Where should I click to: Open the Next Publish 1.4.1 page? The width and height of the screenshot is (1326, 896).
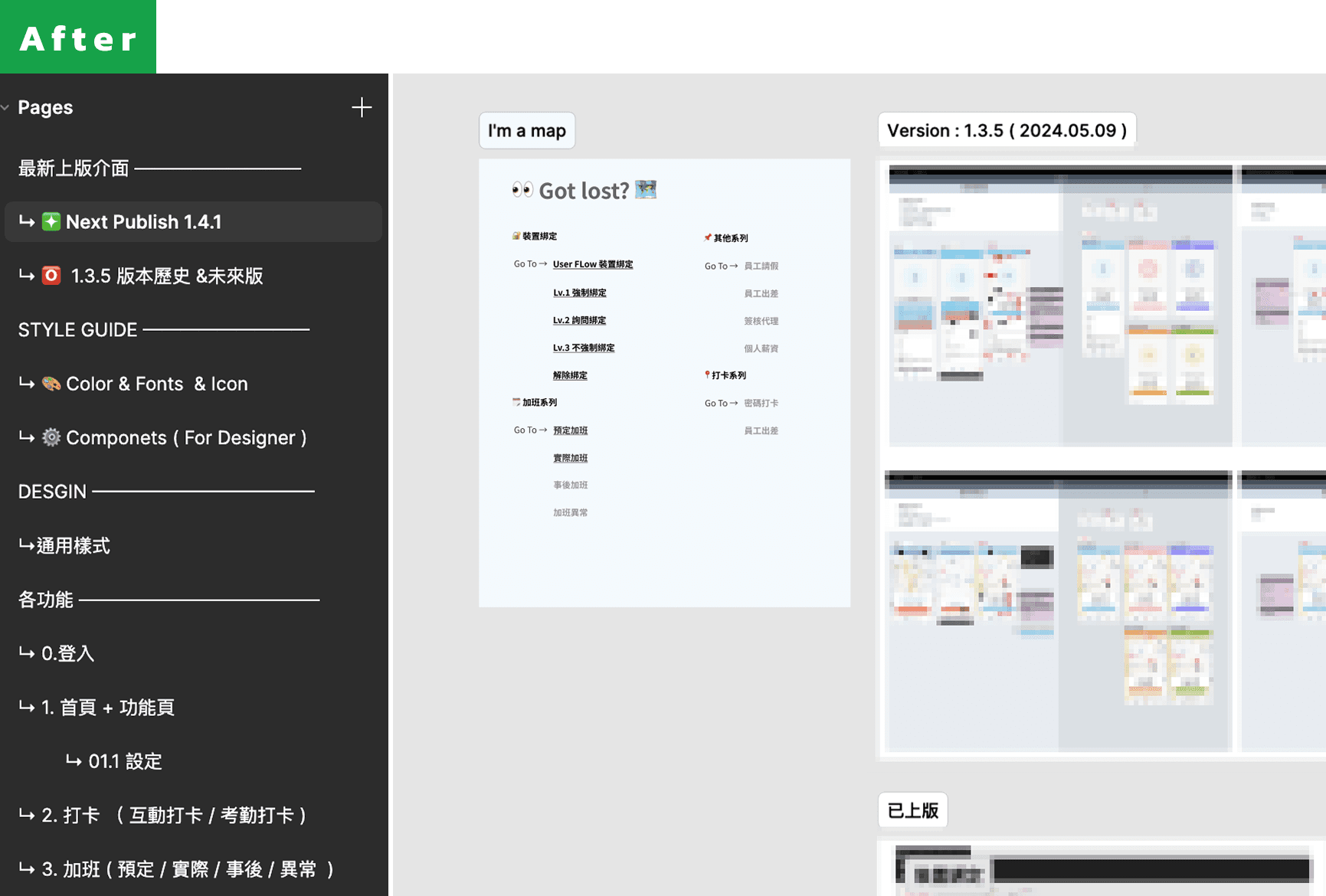click(x=193, y=222)
